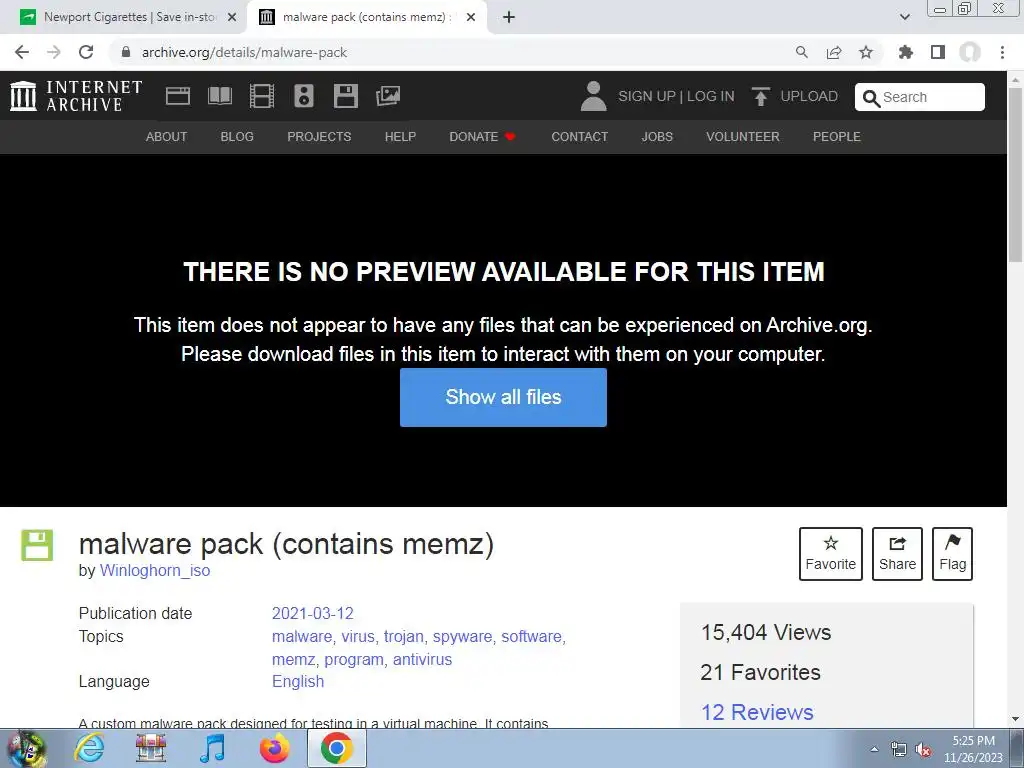Bookmark this page with the star icon
The image size is (1024, 768).
coord(866,52)
